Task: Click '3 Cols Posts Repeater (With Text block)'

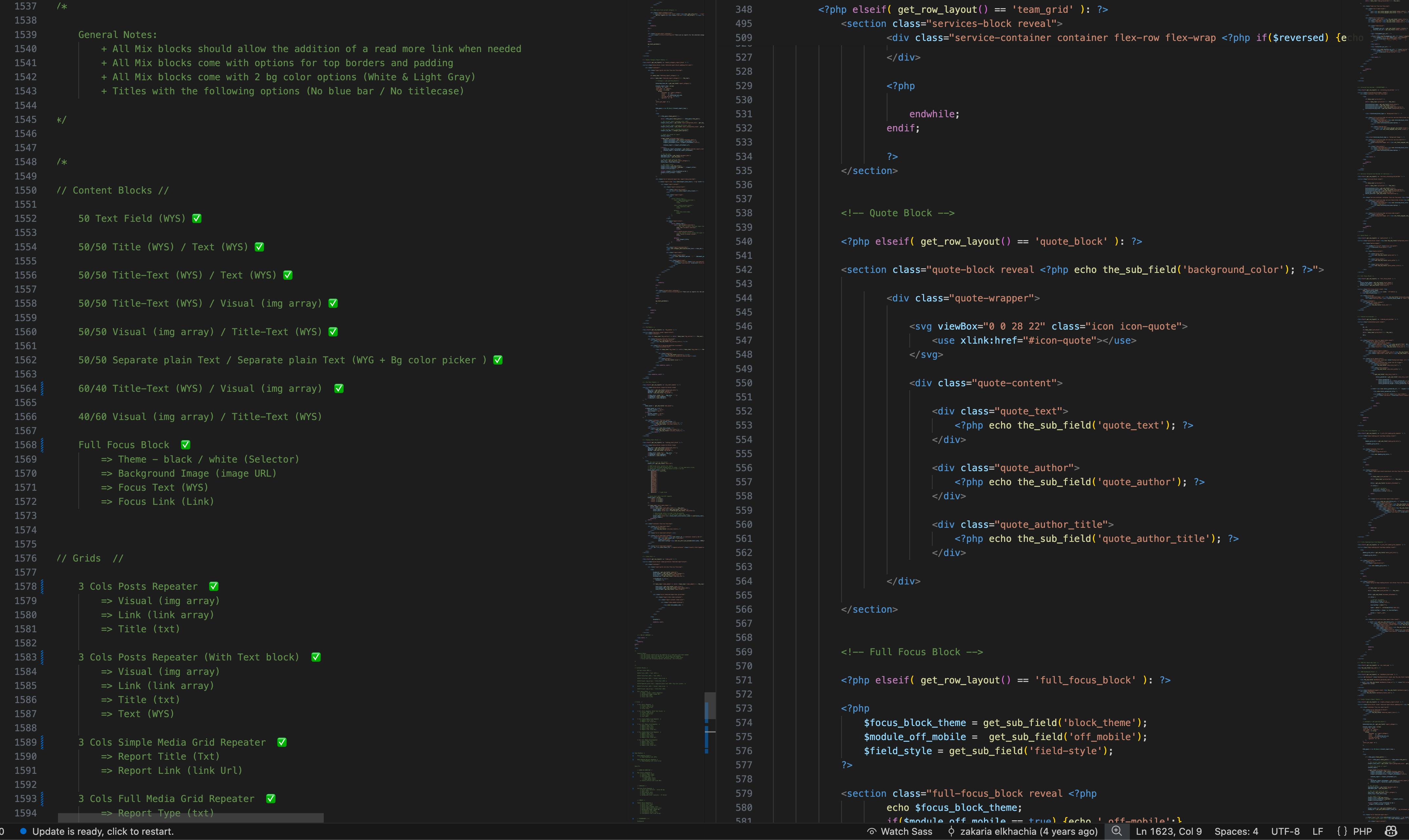Action: (188, 657)
